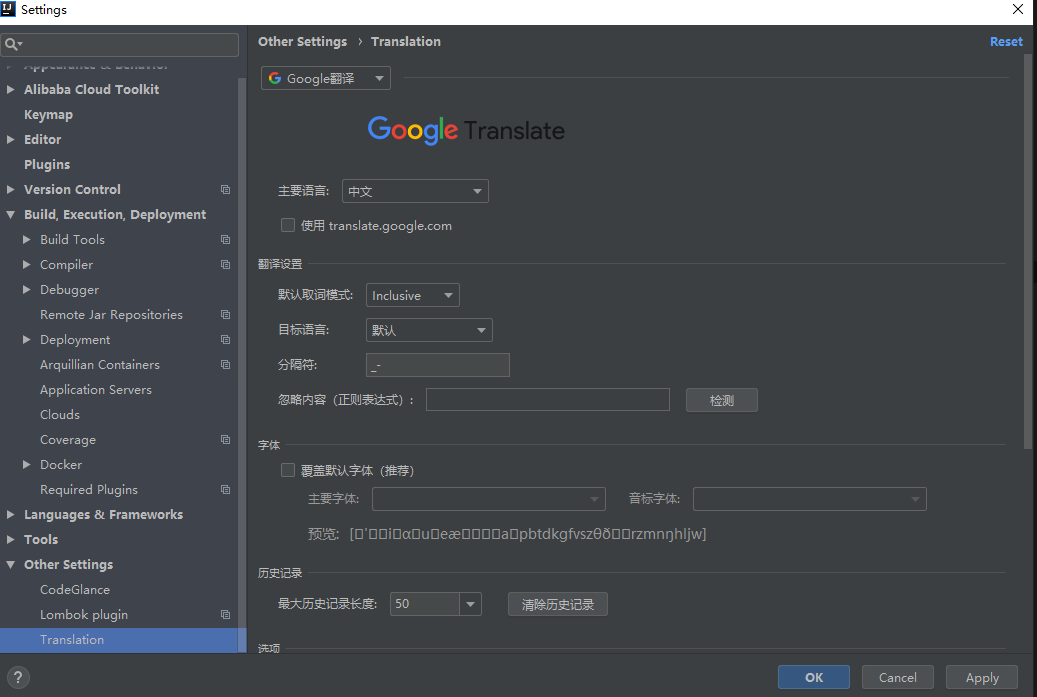The image size is (1037, 697).
Task: Click the 检测 check button
Action: click(x=722, y=400)
